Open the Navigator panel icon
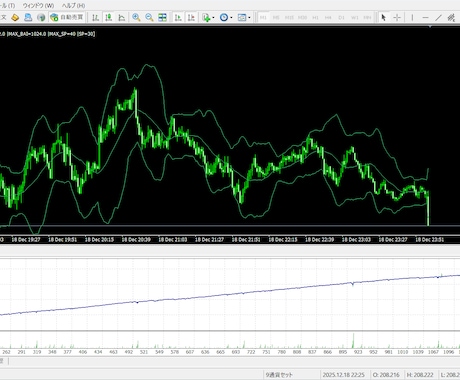 click(28, 17)
